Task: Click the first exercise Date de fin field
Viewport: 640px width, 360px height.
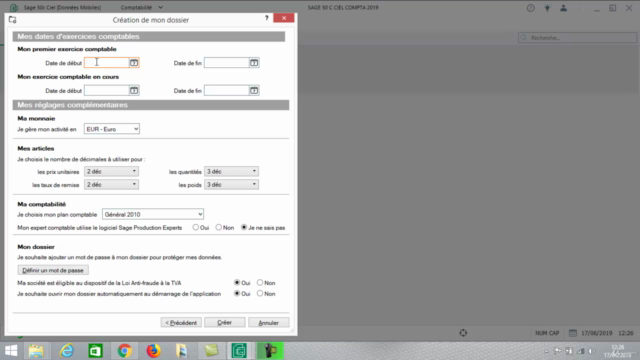Action: coord(227,63)
